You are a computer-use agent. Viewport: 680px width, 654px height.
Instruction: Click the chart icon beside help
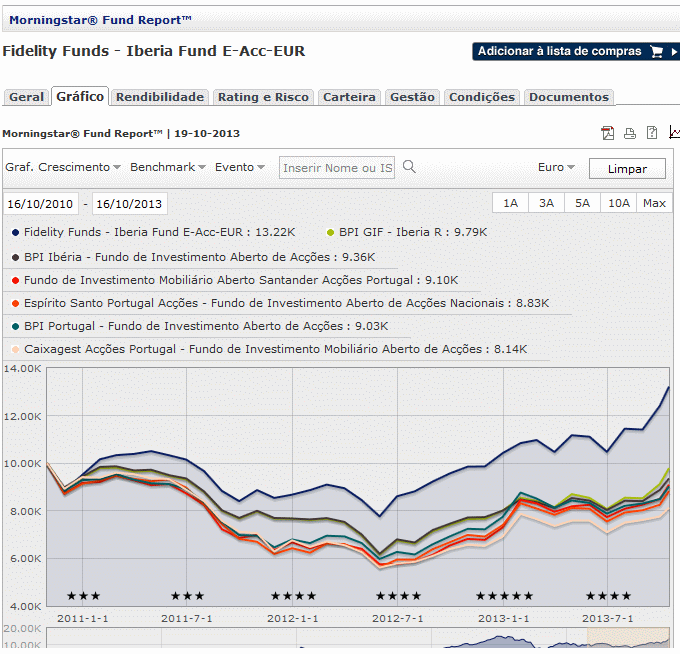[674, 132]
